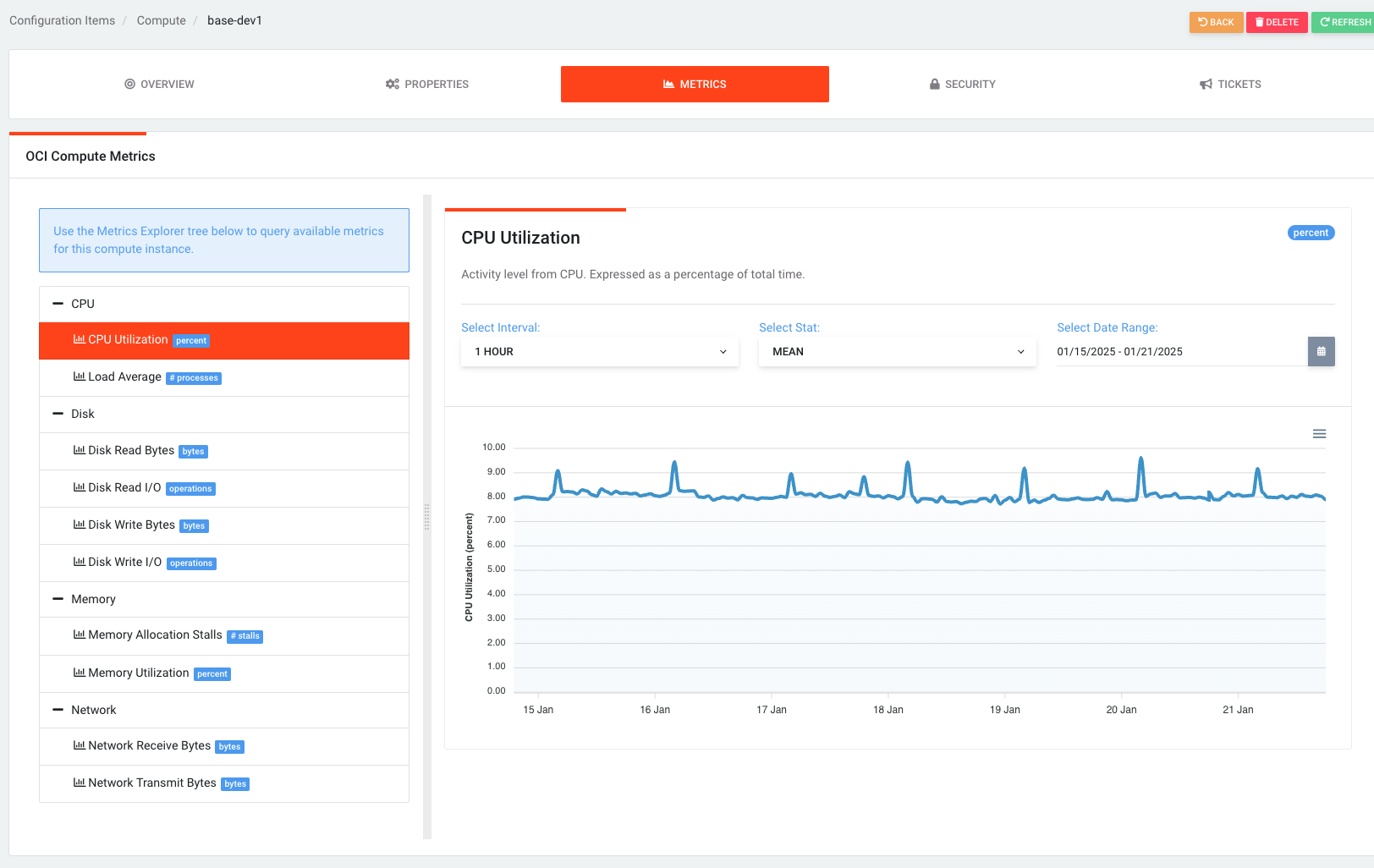Switch to the Security tab
This screenshot has height=868, width=1374.
tap(962, 85)
